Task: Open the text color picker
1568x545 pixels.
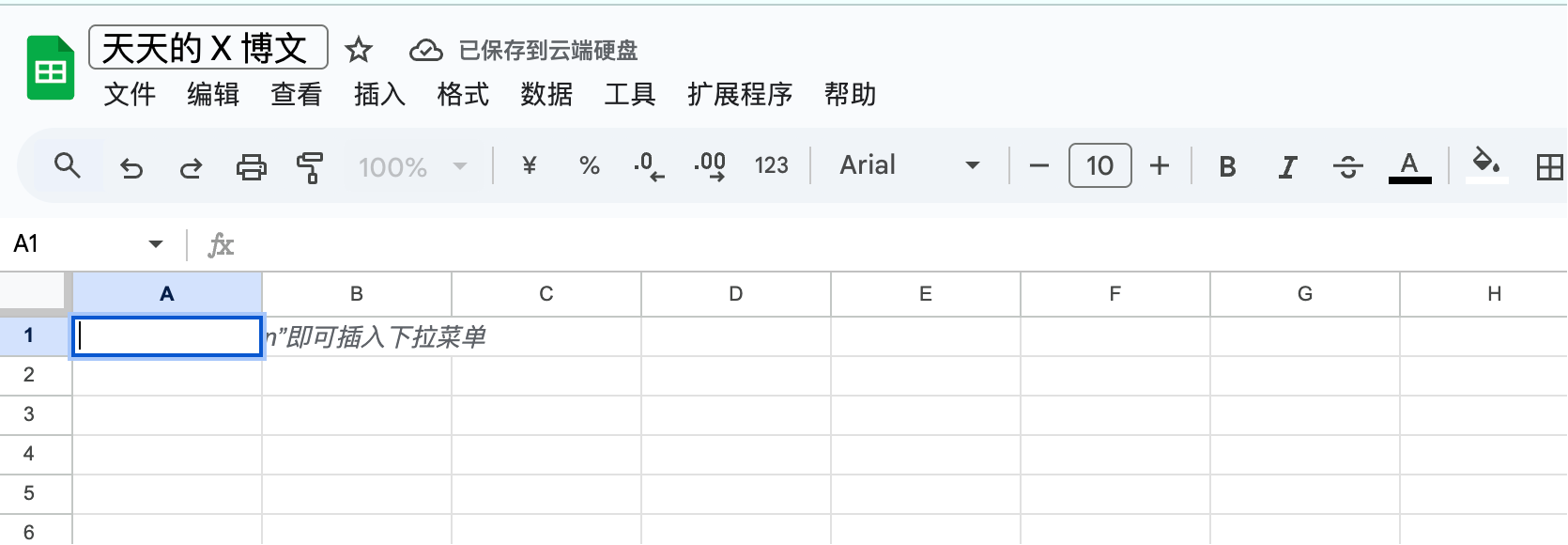Action: (x=1409, y=167)
